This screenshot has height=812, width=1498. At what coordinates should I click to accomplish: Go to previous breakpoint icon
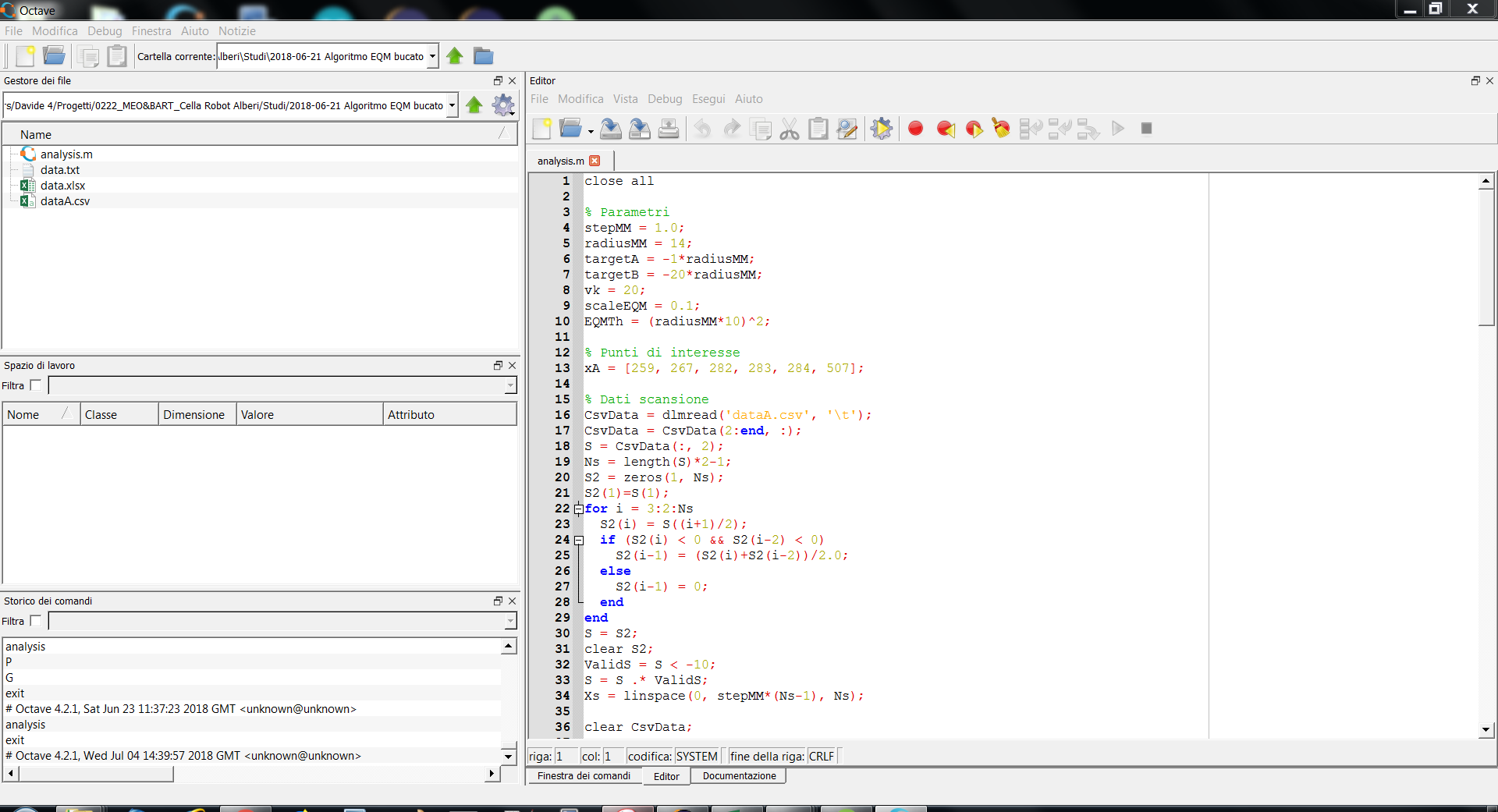(946, 129)
